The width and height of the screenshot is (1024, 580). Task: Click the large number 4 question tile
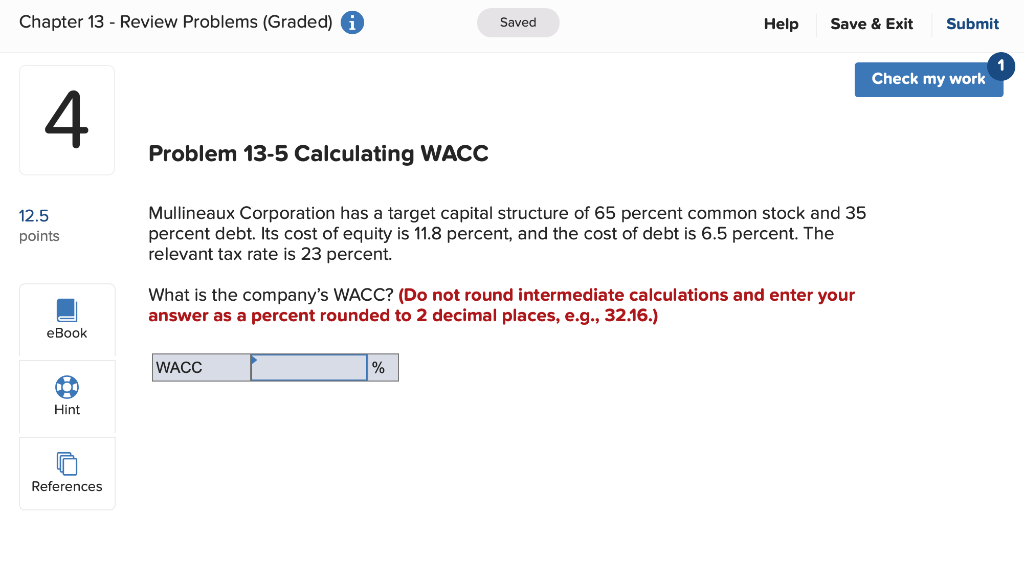tap(66, 119)
